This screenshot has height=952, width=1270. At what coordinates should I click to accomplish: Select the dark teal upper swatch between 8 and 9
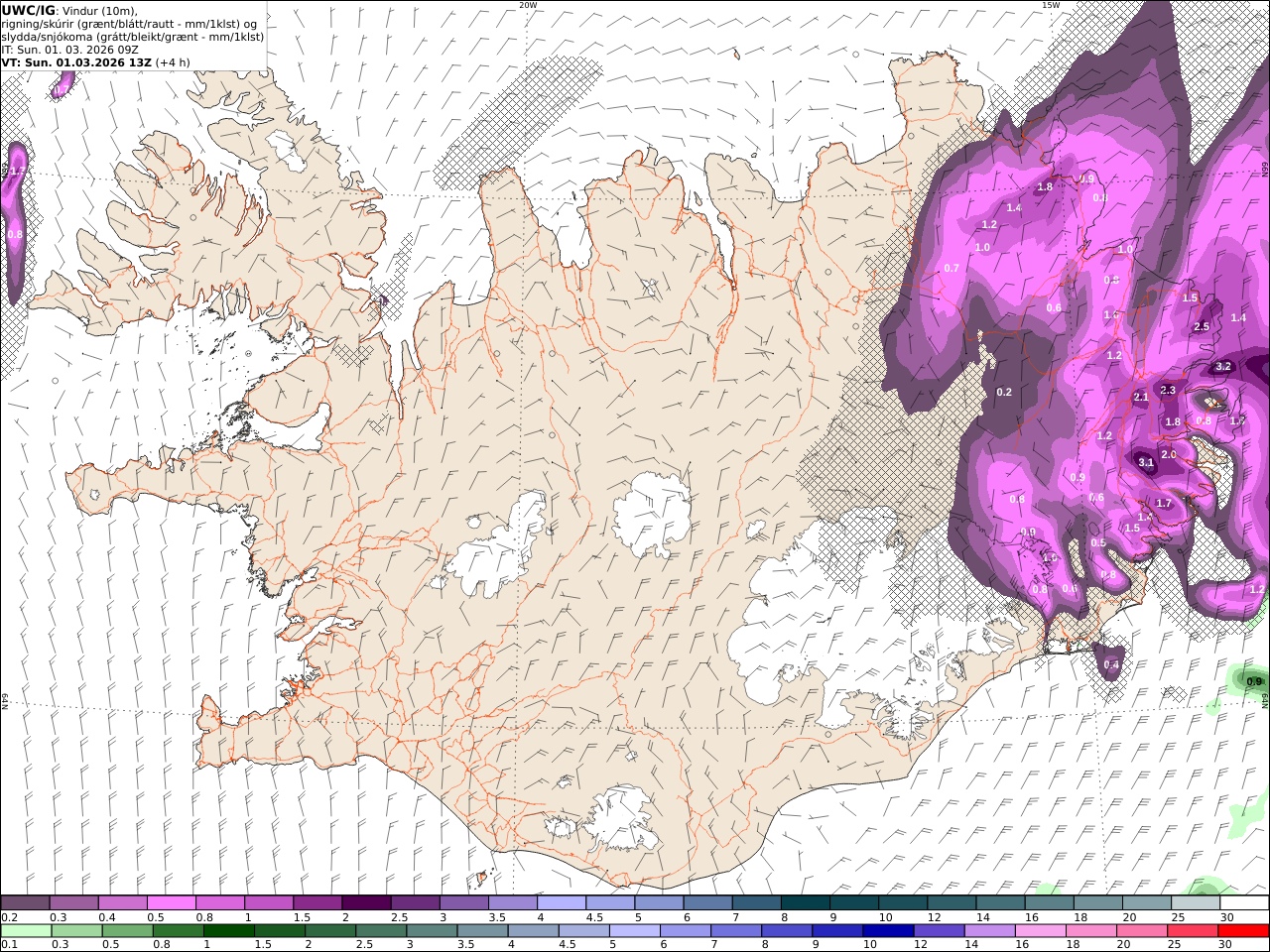click(x=805, y=902)
